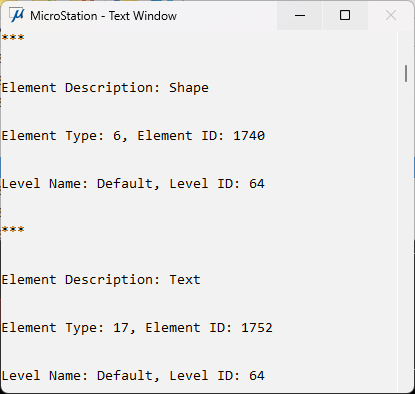
Task: Click the Element Type value 17
Action: (121, 328)
